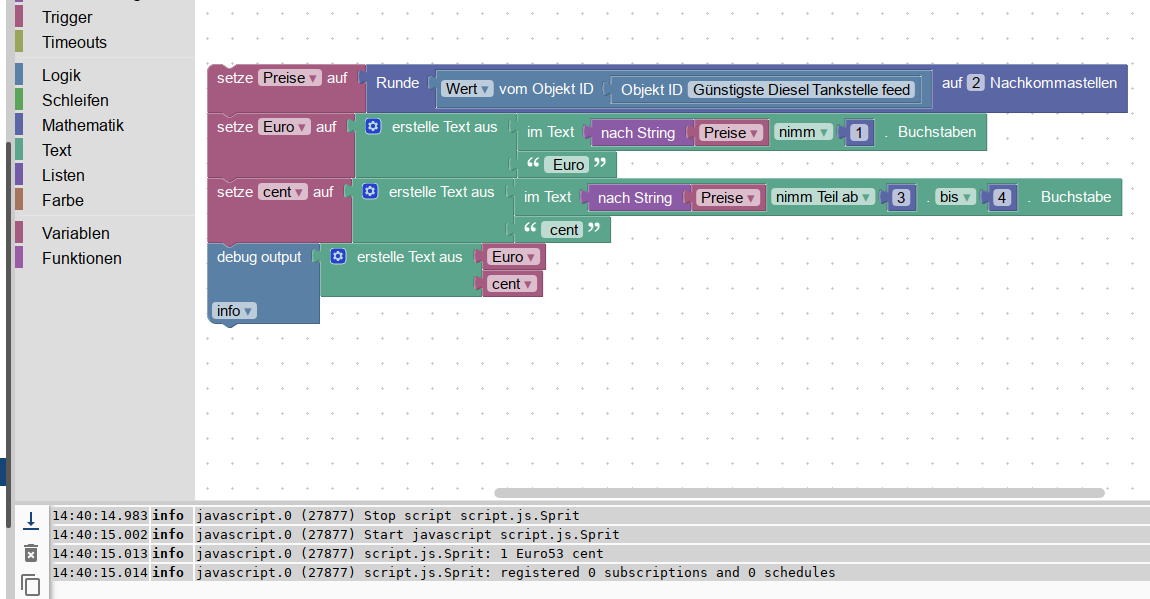The image size is (1150, 599).
Task: Select Objekt ID 'Günstigste Diesel Tankstelle feed'
Action: click(x=802, y=89)
